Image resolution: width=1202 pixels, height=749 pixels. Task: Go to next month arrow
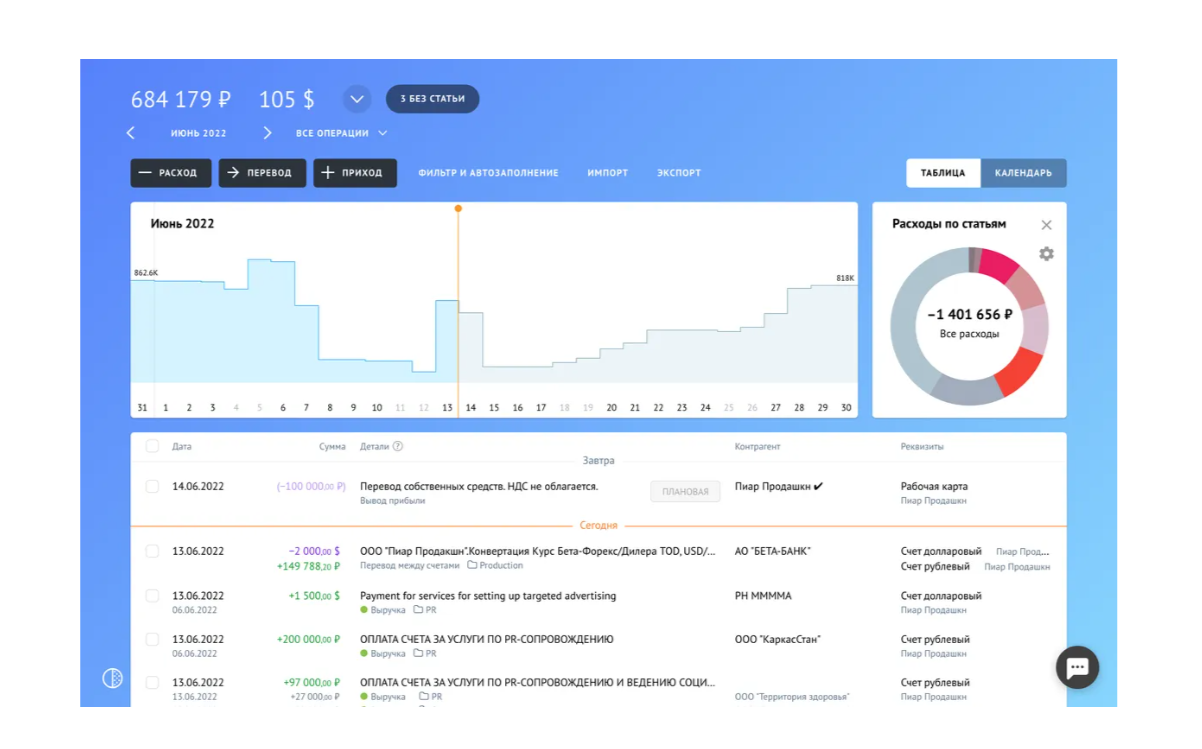pyautogui.click(x=267, y=133)
